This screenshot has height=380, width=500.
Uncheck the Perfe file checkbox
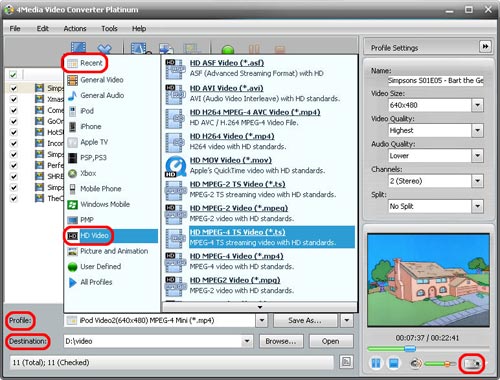(x=13, y=165)
